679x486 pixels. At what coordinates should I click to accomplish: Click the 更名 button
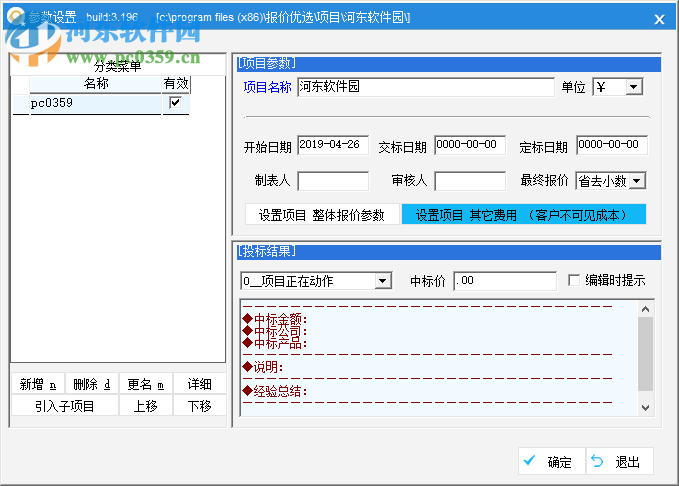pyautogui.click(x=146, y=384)
